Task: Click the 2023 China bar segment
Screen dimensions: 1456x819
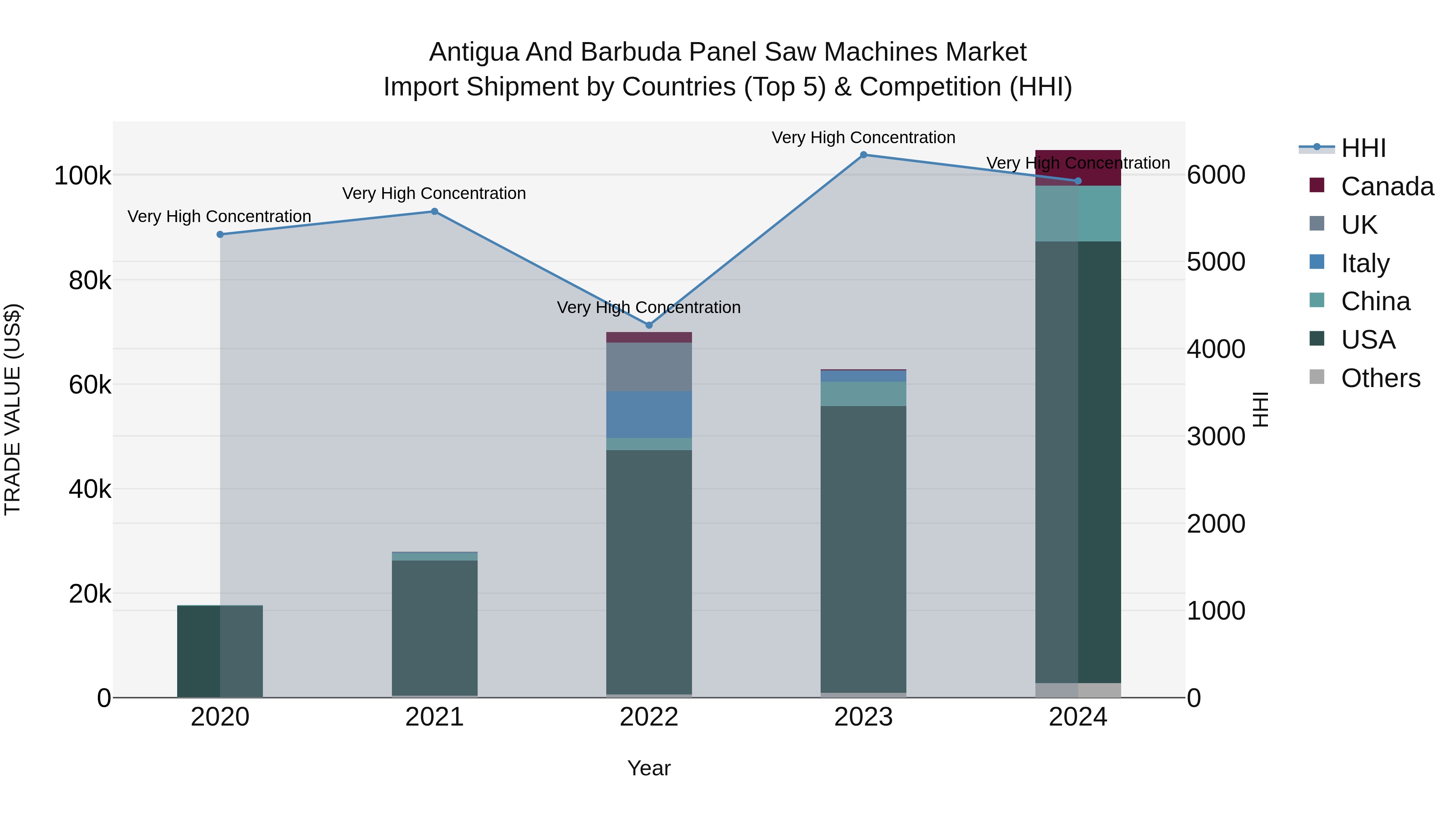Action: 863,394
